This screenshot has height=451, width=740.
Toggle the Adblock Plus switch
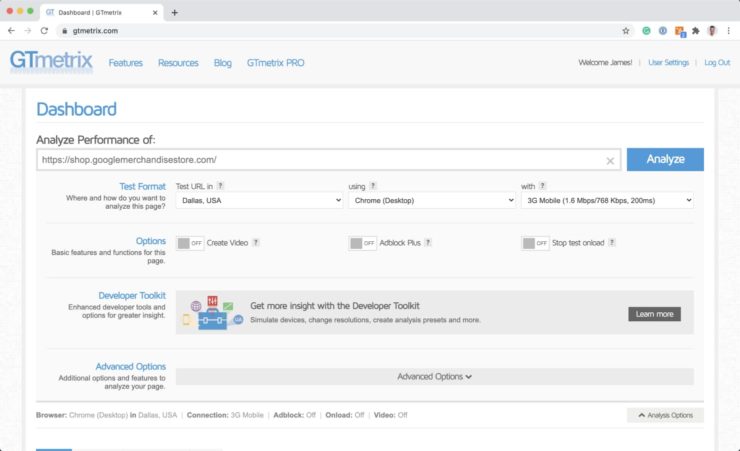(362, 243)
